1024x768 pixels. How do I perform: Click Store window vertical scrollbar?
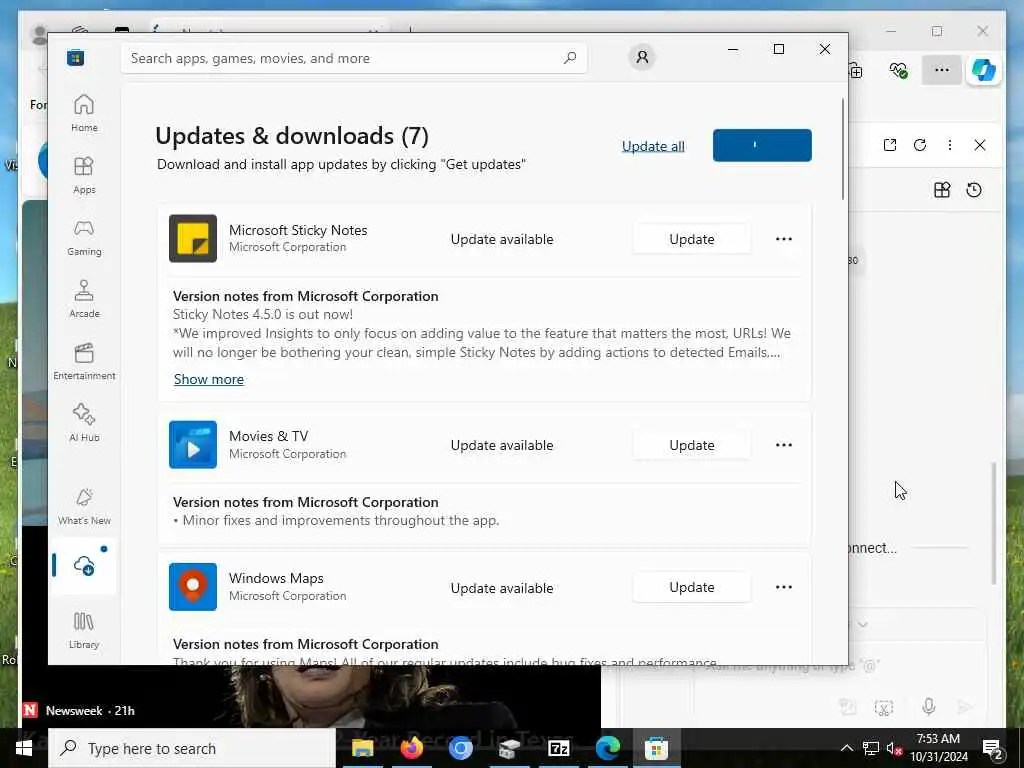(842, 150)
